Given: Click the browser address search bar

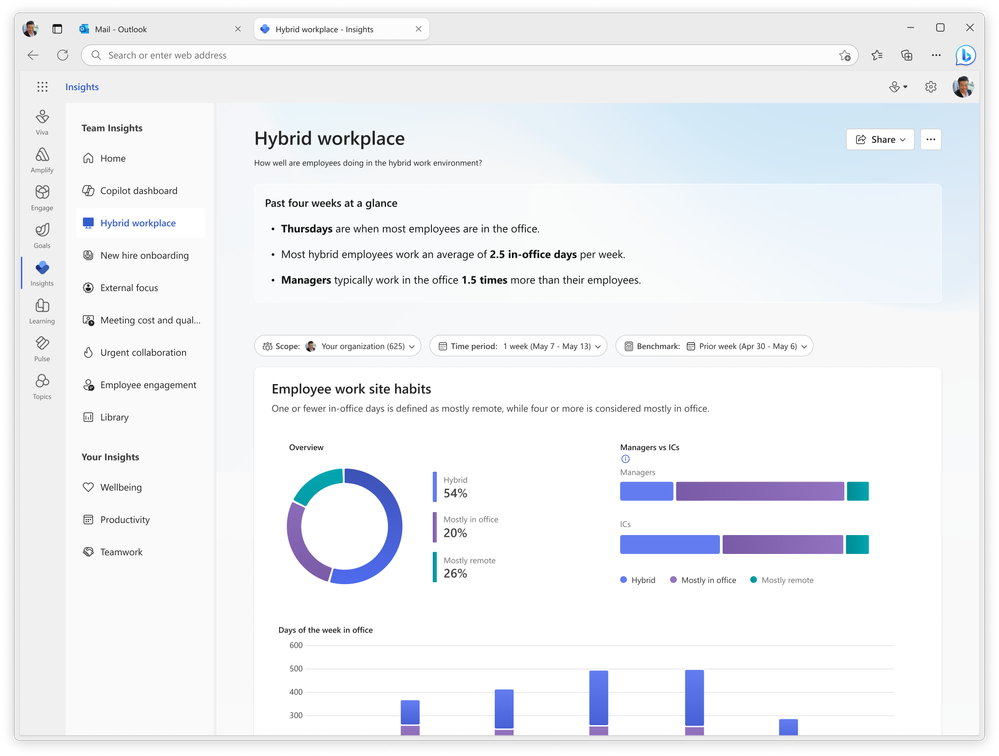Looking at the screenshot, I should [460, 55].
